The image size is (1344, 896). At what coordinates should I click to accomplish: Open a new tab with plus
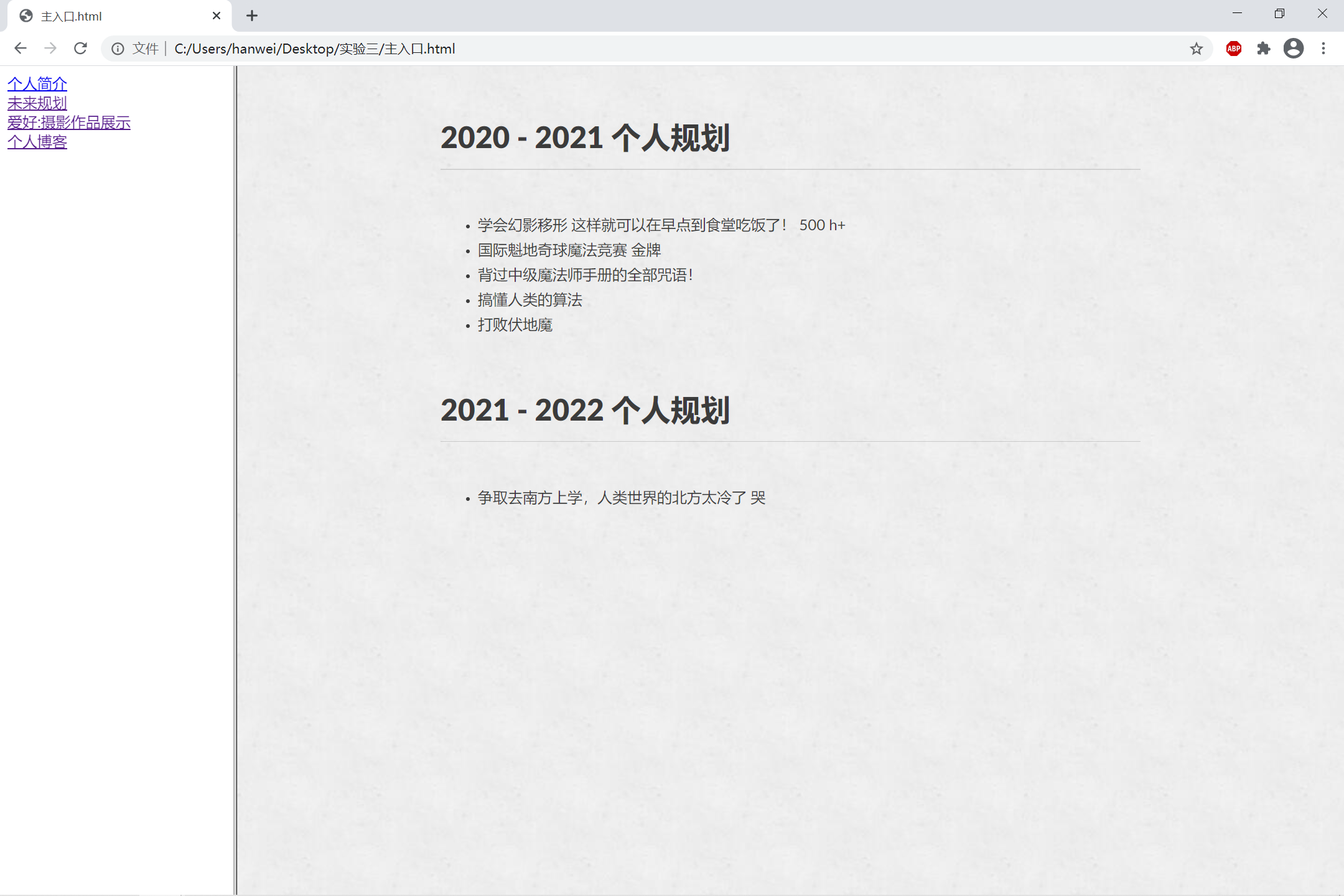tap(251, 16)
